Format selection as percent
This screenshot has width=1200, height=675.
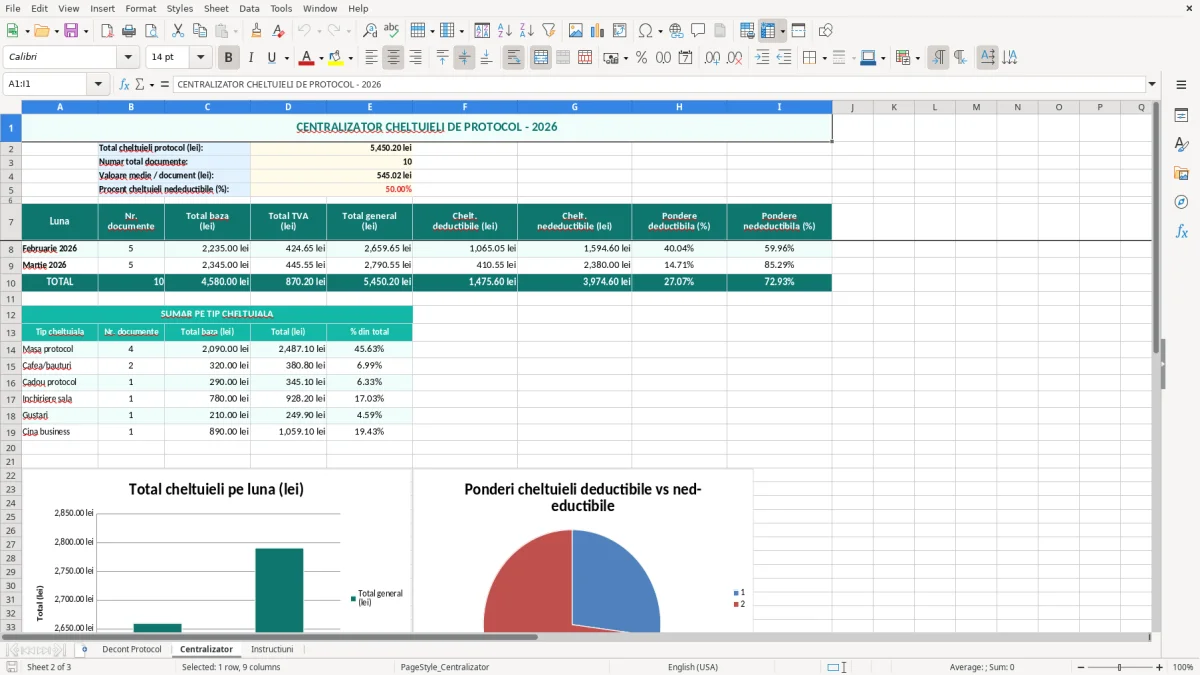[641, 58]
